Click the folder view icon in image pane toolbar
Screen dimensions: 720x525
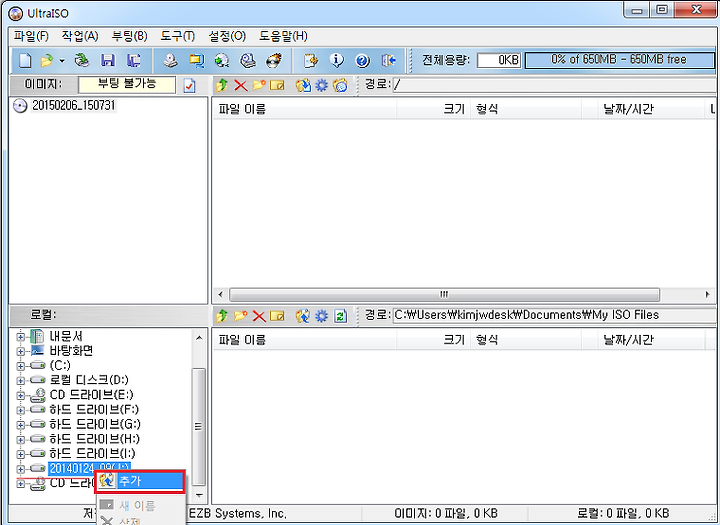click(340, 85)
